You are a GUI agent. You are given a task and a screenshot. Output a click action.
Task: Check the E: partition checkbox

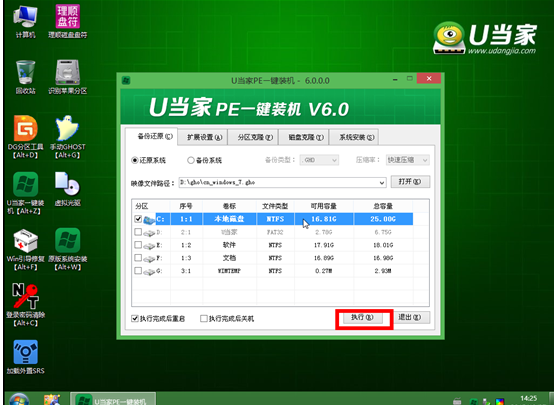138,245
